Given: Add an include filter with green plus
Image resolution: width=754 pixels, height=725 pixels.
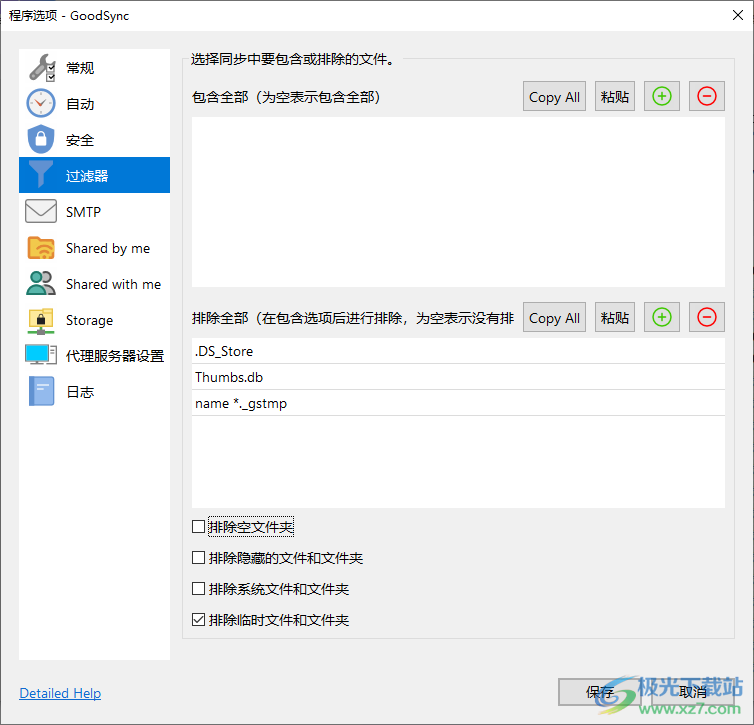Looking at the screenshot, I should (x=662, y=96).
